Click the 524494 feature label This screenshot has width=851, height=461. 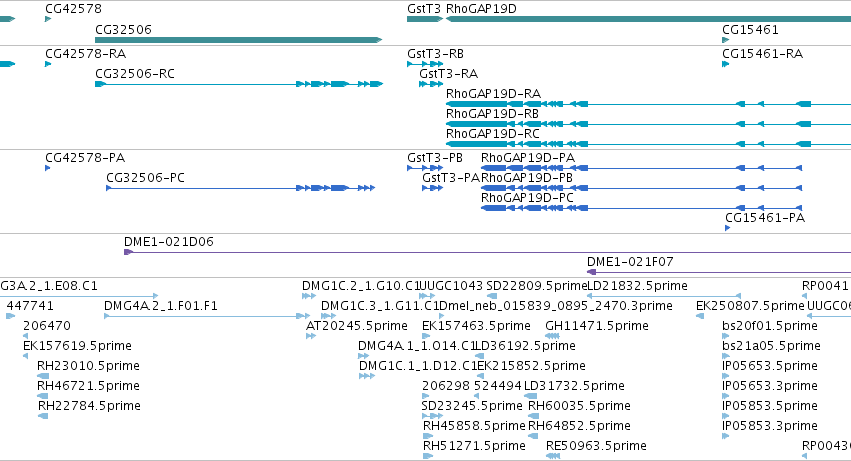click(498, 387)
